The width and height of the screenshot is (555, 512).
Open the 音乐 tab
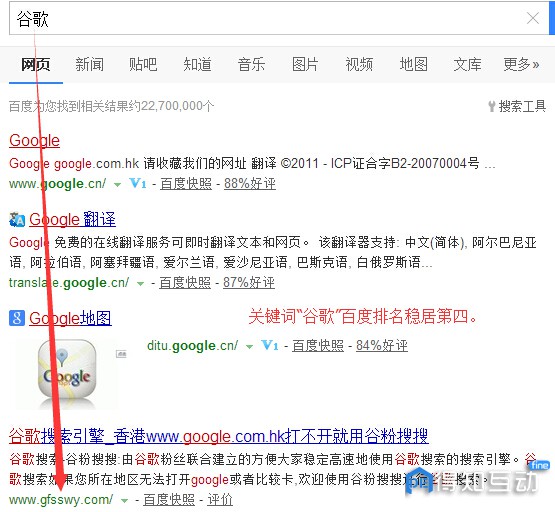251,65
